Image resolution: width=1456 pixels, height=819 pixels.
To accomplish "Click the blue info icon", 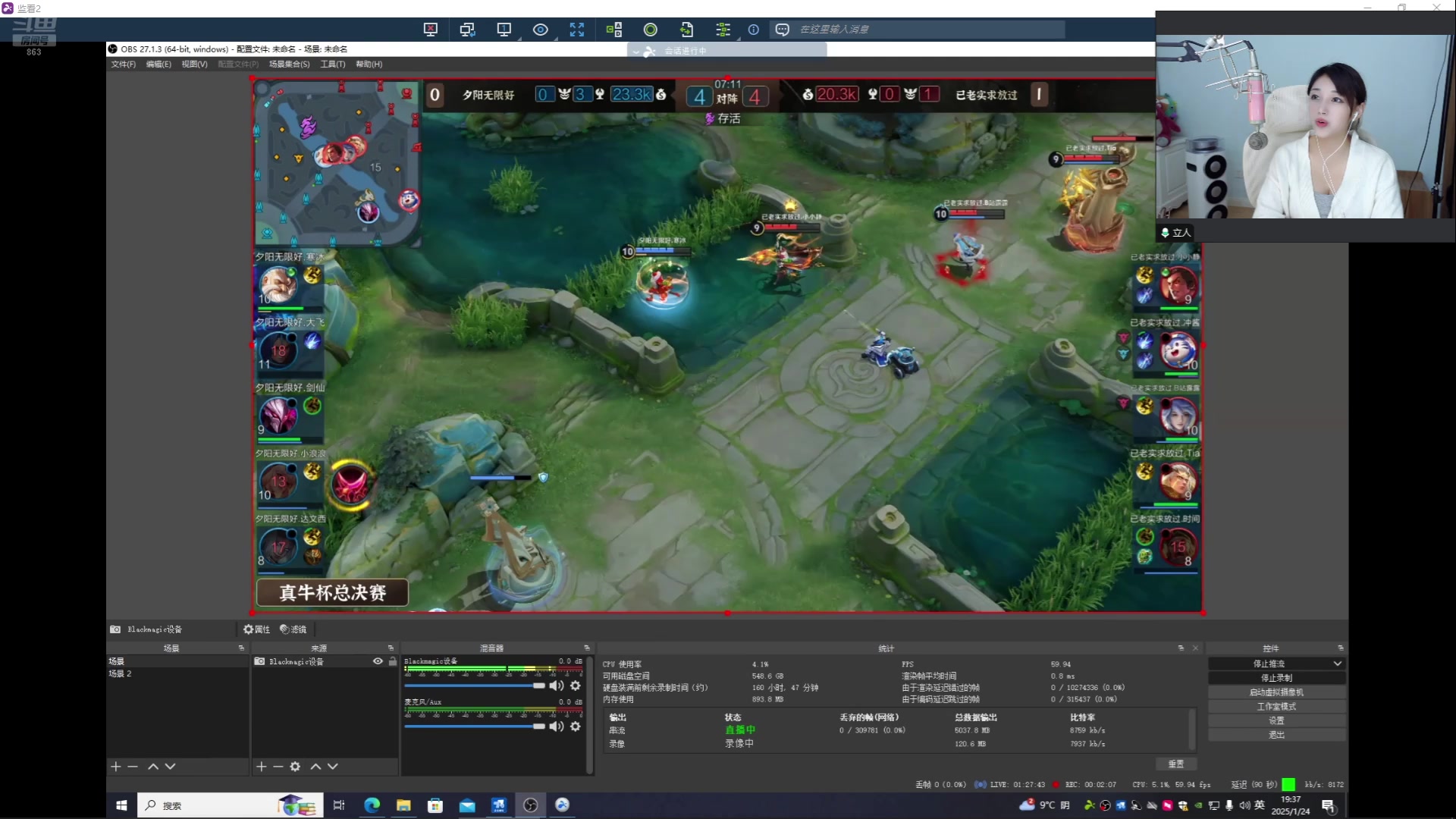I will pyautogui.click(x=754, y=30).
